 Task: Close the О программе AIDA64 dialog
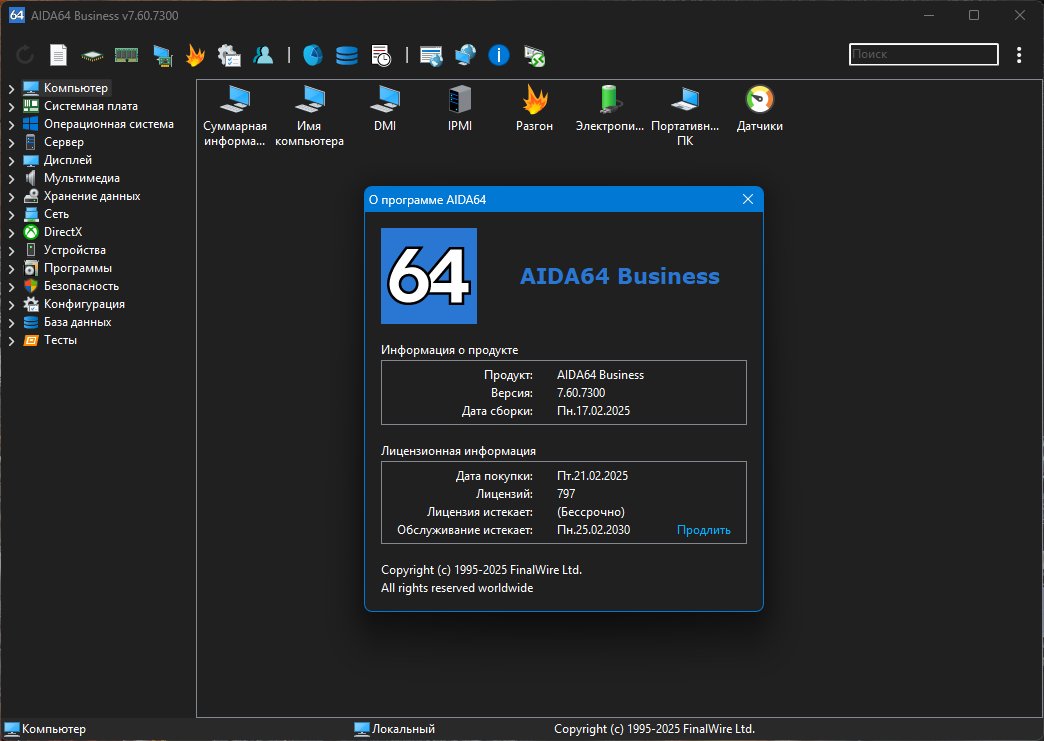pyautogui.click(x=748, y=200)
